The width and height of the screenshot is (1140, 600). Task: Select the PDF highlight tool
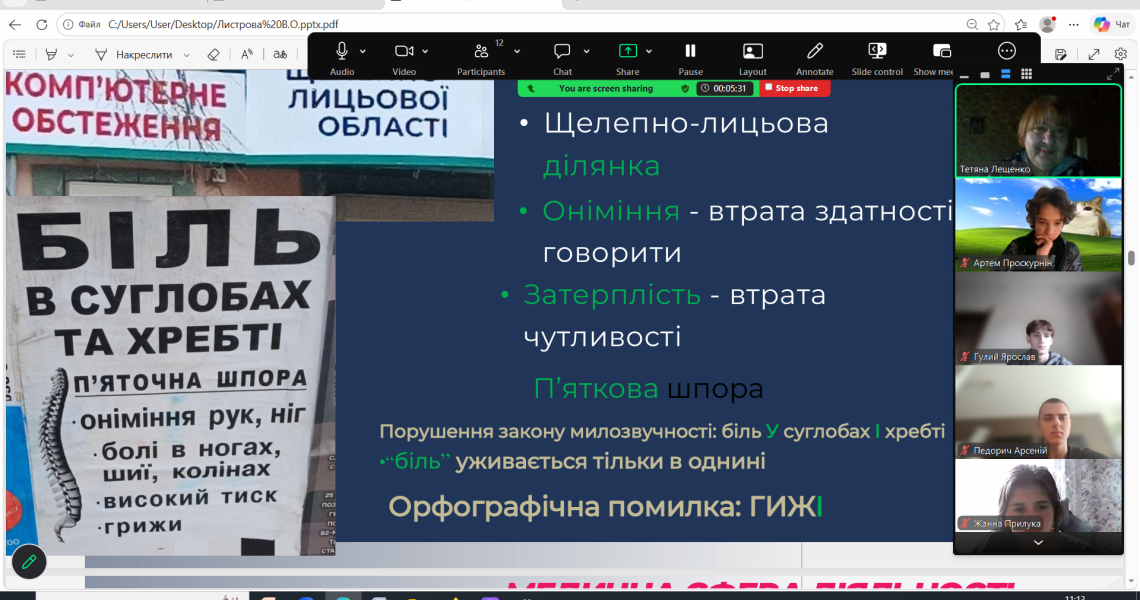(51, 55)
